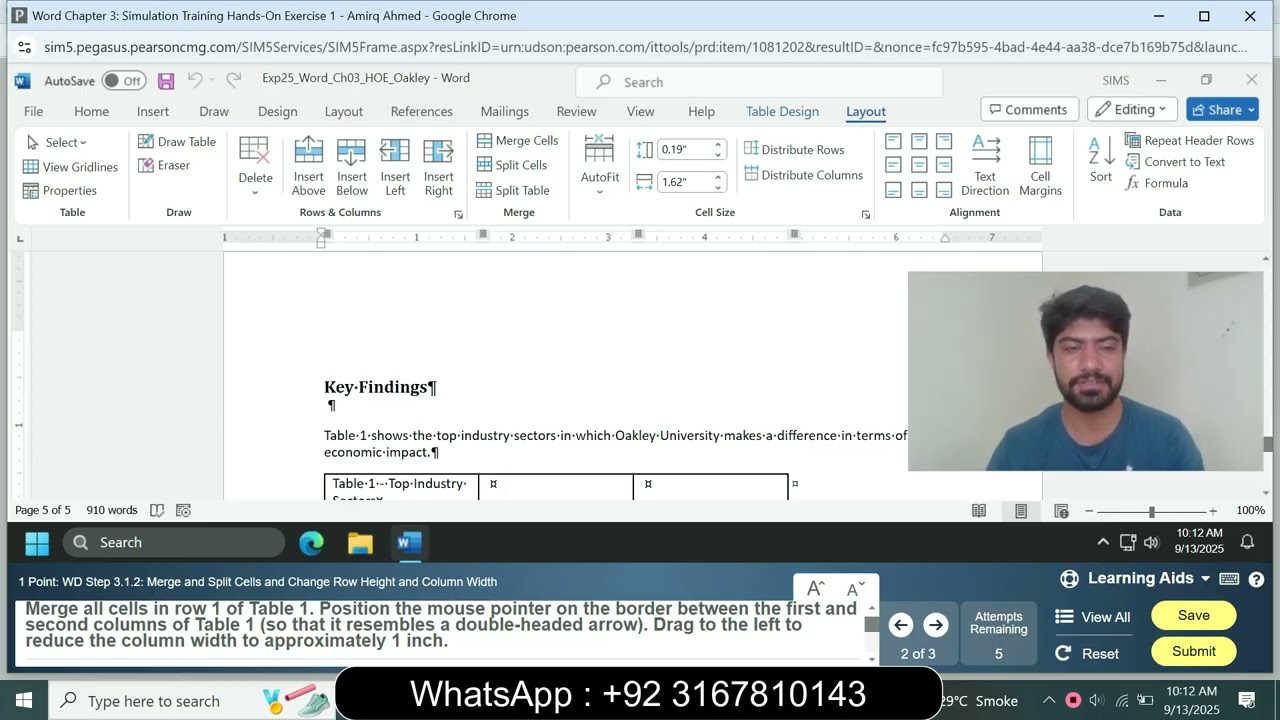This screenshot has height=720, width=1280.
Task: Open the Comments pane
Action: (x=1029, y=110)
